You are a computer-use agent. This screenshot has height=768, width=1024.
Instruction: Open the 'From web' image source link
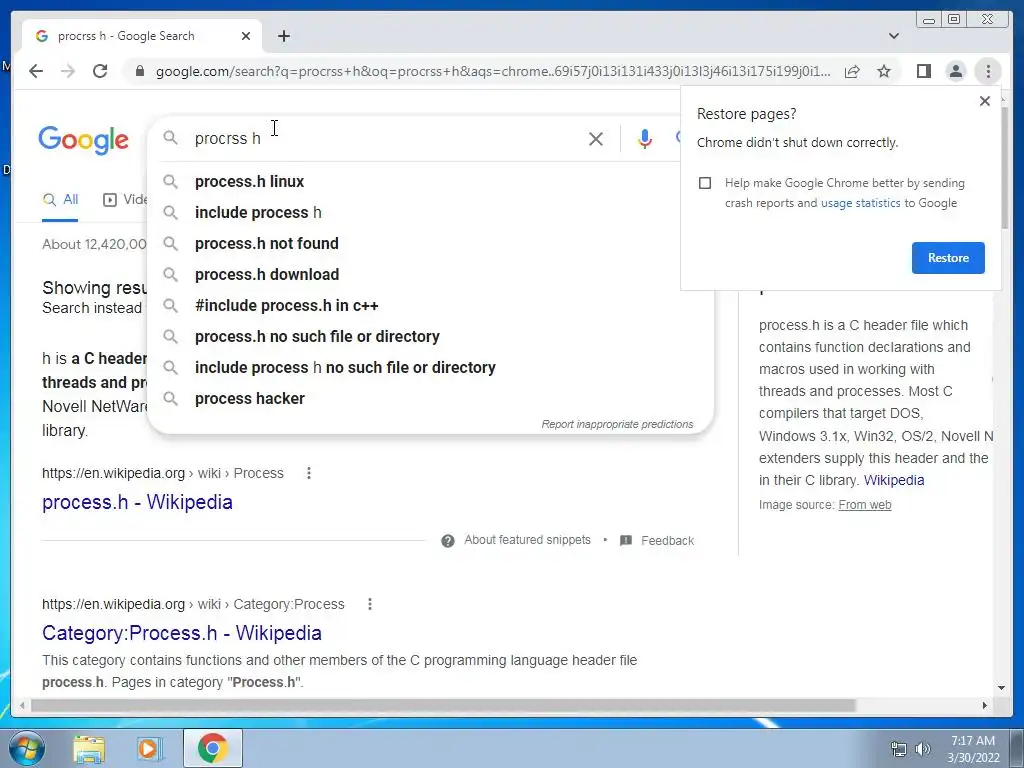point(865,505)
